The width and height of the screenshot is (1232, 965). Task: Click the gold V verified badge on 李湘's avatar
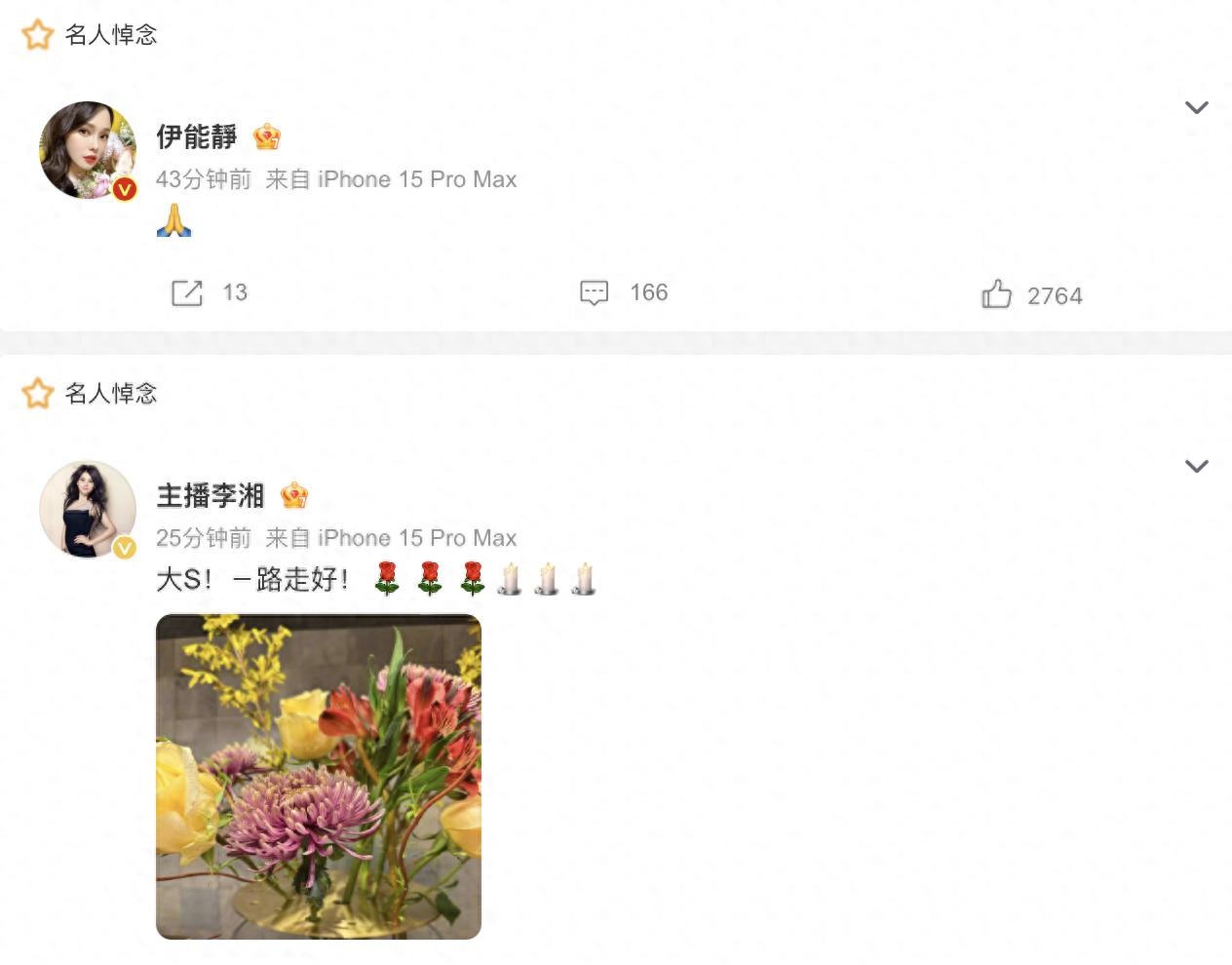click(125, 548)
